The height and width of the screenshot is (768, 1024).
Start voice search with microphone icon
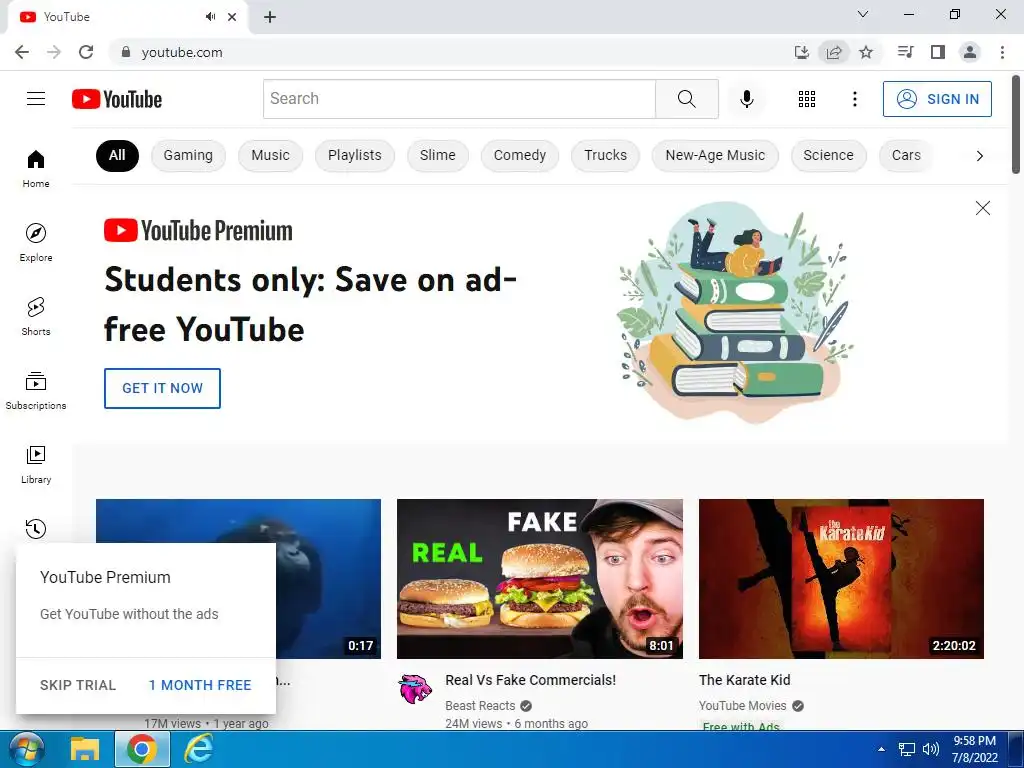click(x=746, y=99)
